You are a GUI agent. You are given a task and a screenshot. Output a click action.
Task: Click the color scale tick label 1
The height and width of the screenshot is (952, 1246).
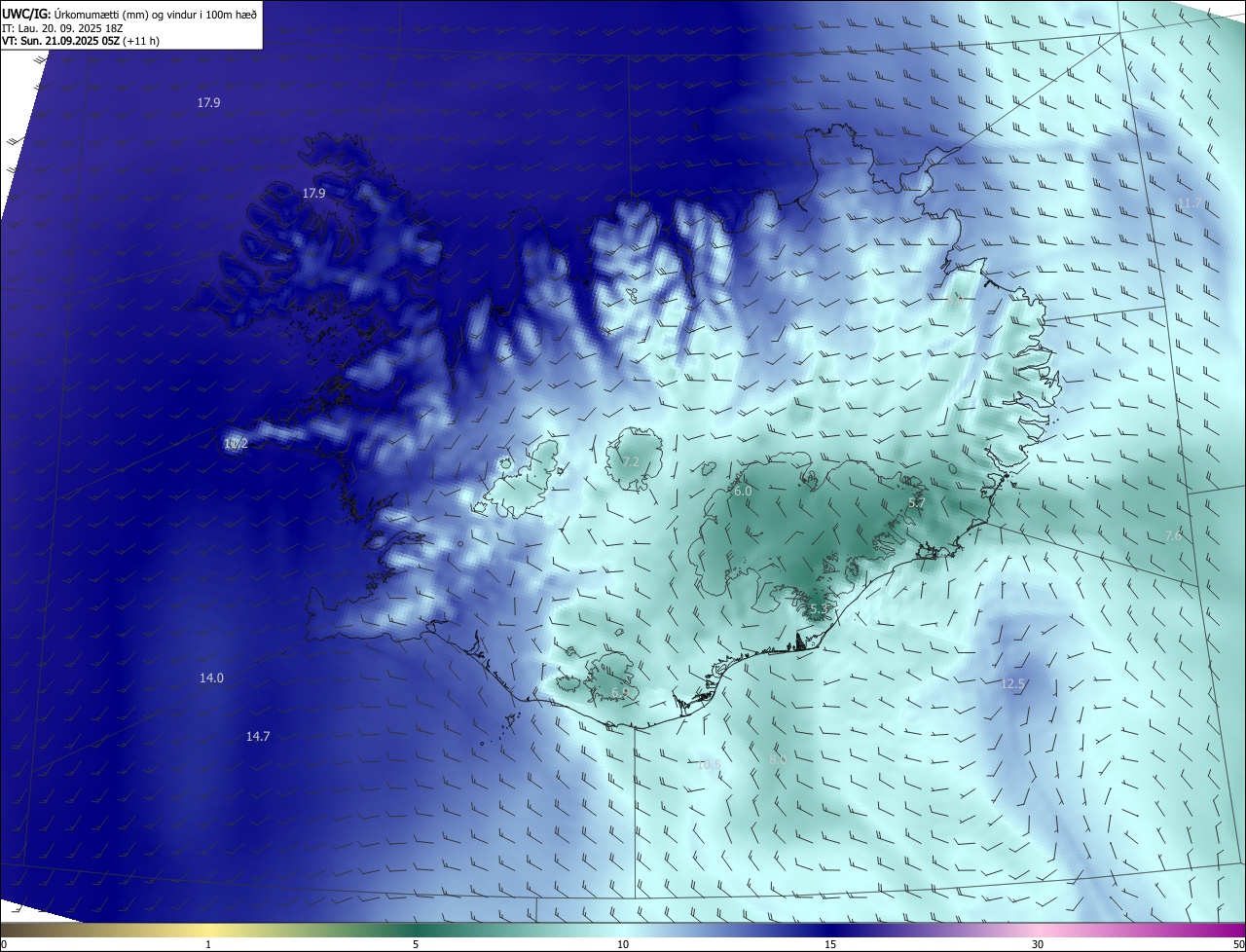(x=208, y=944)
